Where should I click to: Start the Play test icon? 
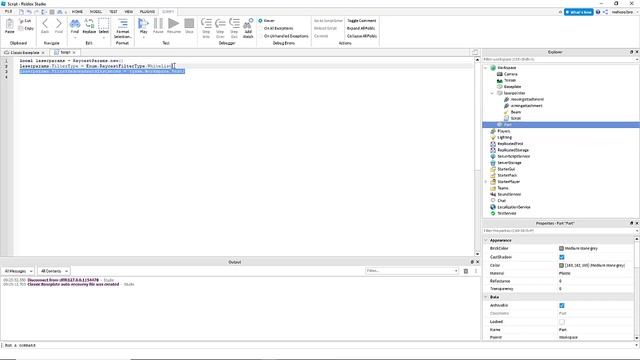pyautogui.click(x=143, y=24)
